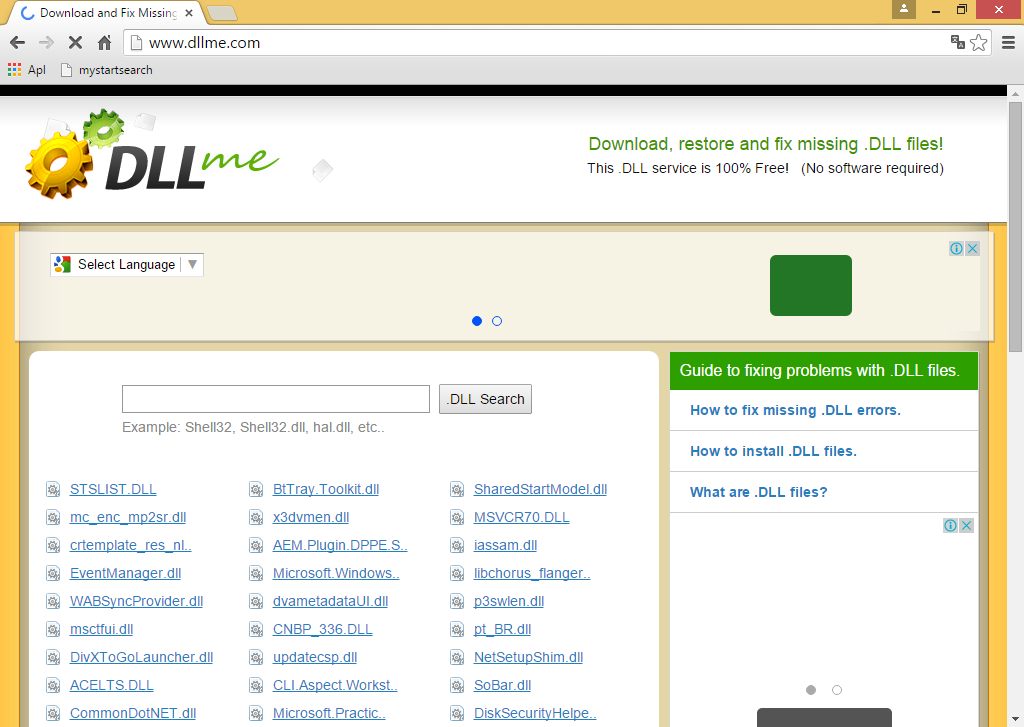This screenshot has height=727, width=1024.
Task: Click the address bar showing www.dllme.com
Action: point(536,43)
